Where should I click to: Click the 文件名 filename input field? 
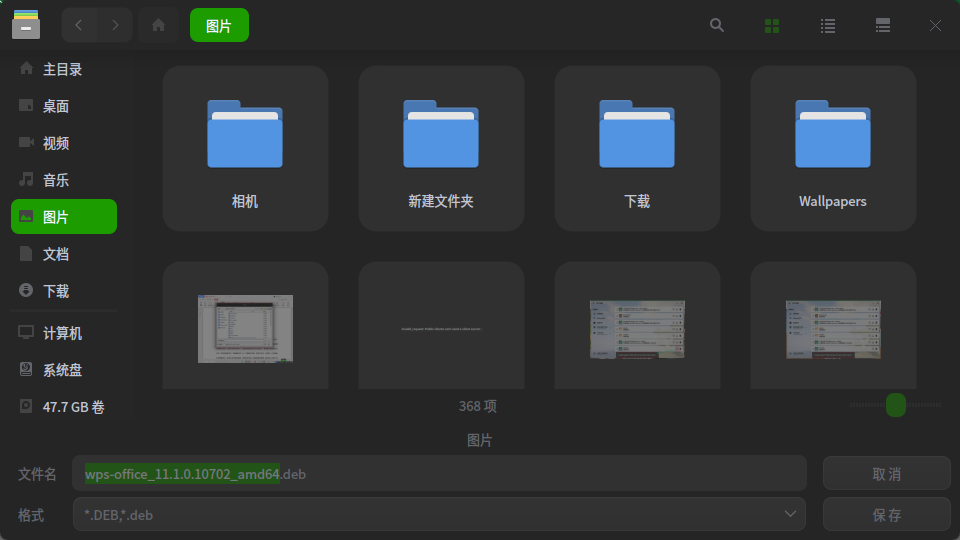[x=439, y=473]
